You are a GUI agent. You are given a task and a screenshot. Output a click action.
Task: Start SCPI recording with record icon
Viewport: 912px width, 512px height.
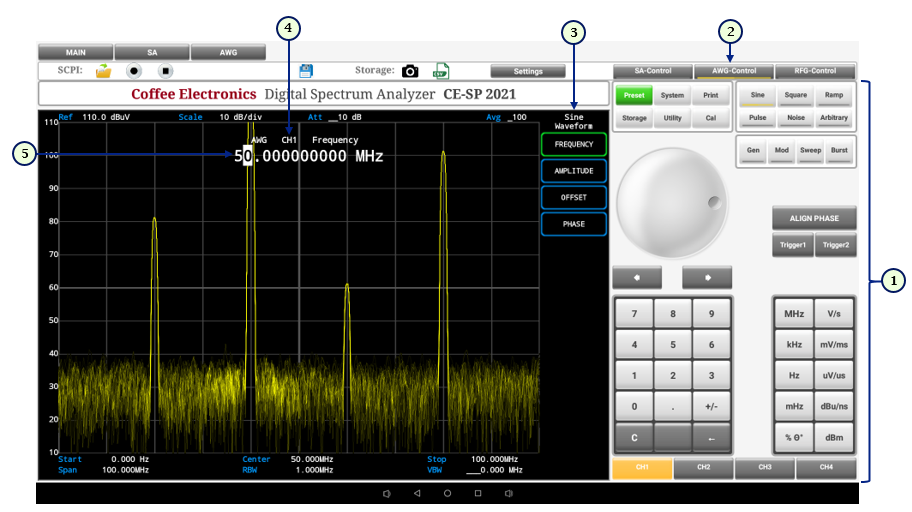coord(134,71)
